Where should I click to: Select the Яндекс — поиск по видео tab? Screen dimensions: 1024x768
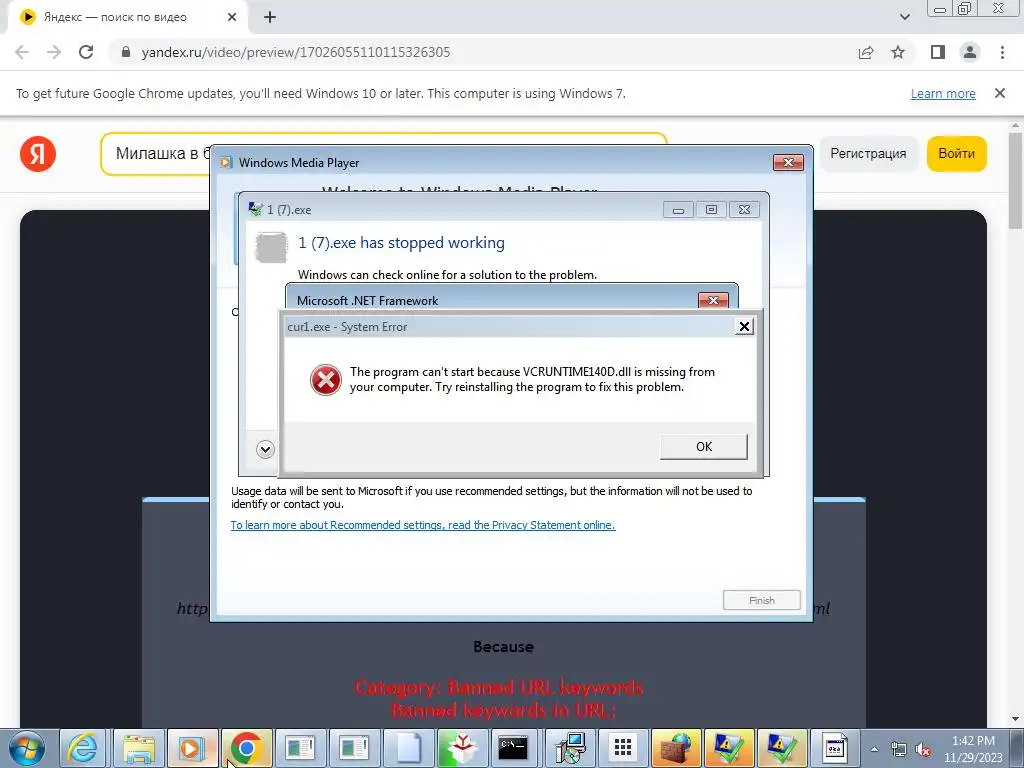point(127,17)
